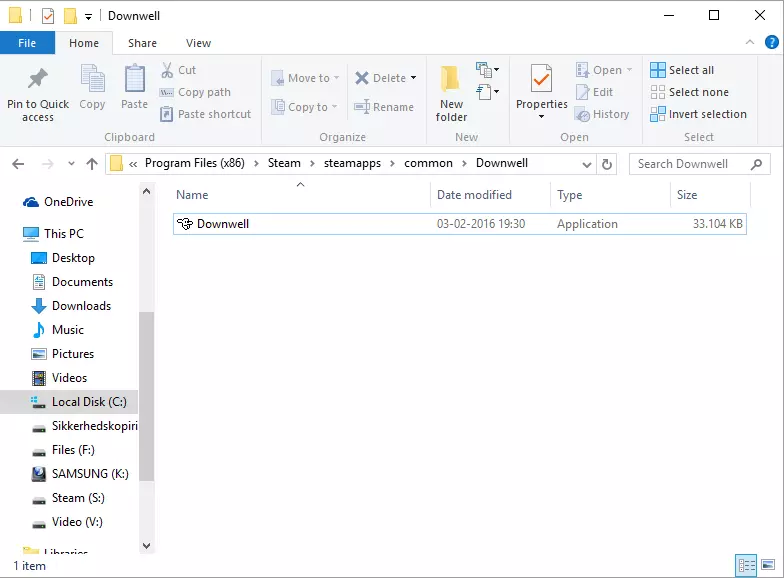
Task: Expand Delete options arrow
Action: (x=414, y=78)
